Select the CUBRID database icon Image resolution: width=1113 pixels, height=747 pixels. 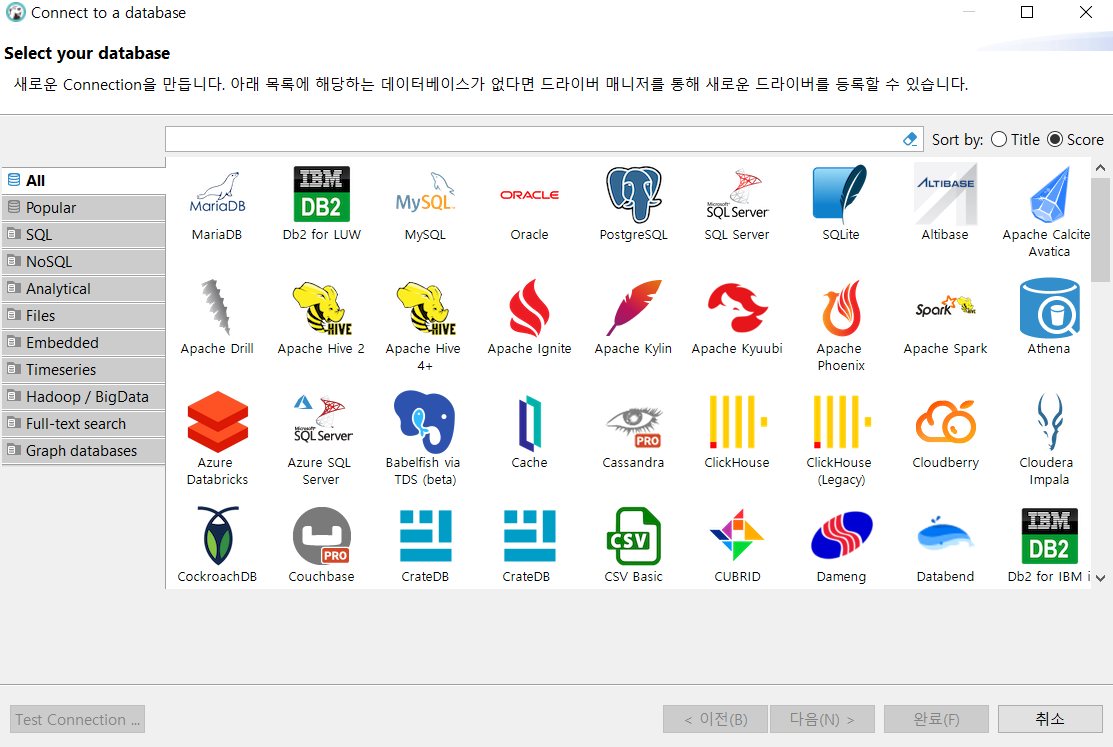point(737,535)
